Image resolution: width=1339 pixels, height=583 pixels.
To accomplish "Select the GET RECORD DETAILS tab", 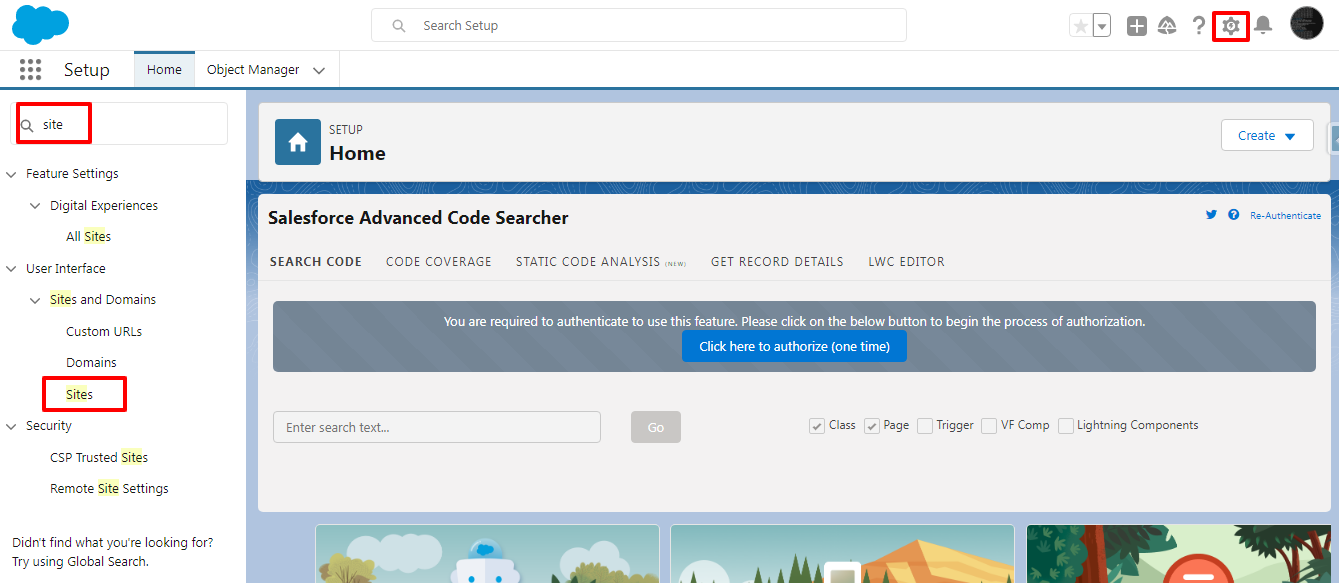I will click(x=777, y=262).
